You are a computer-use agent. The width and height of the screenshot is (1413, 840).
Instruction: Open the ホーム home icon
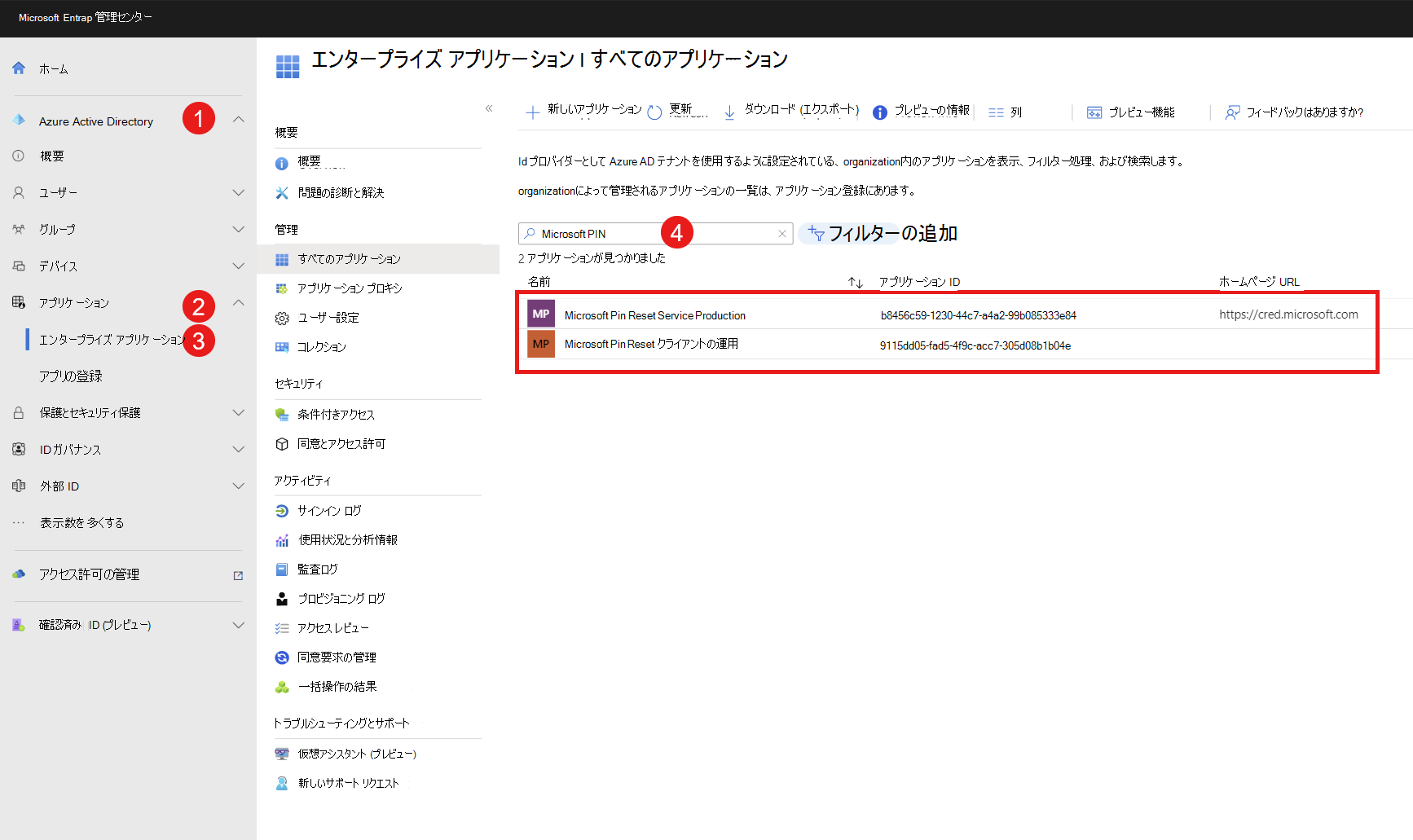point(19,68)
